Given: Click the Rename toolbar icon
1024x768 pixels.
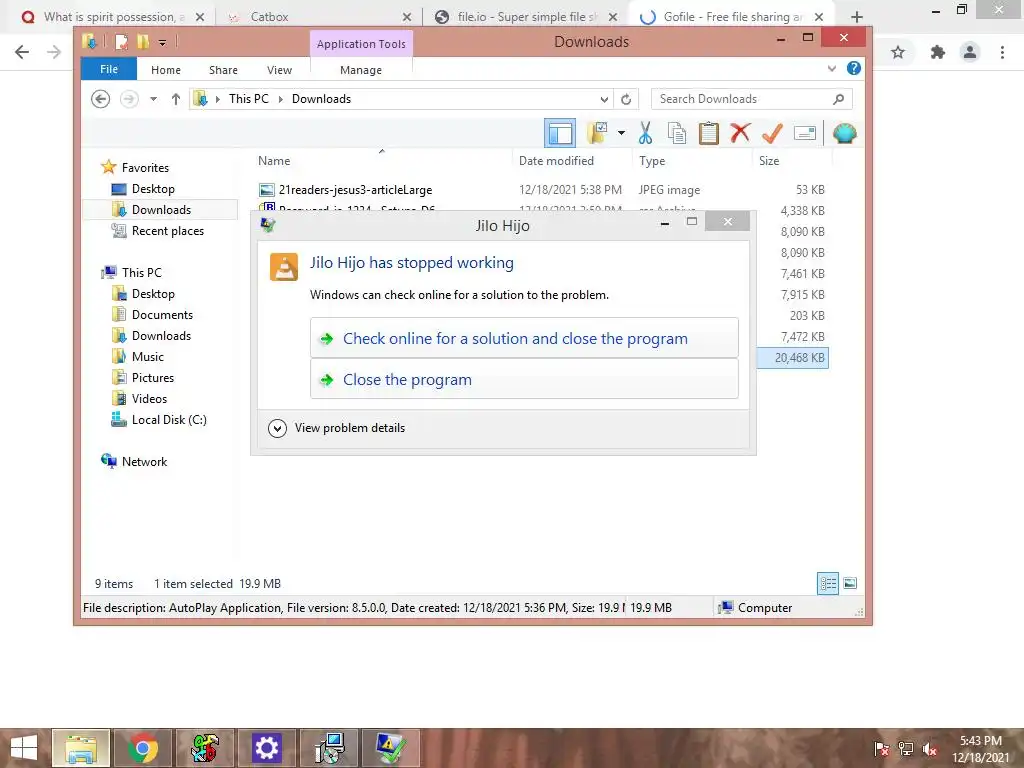Looking at the screenshot, I should pyautogui.click(x=805, y=133).
